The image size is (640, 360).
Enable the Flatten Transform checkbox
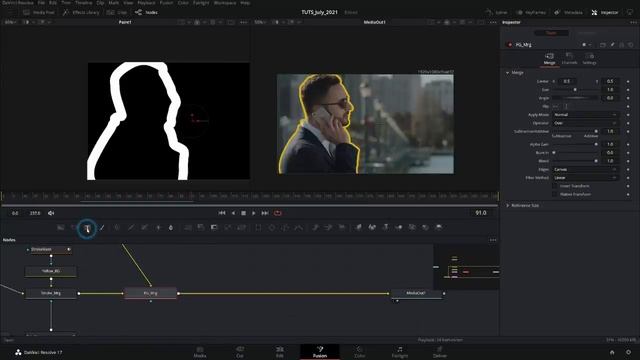555,194
